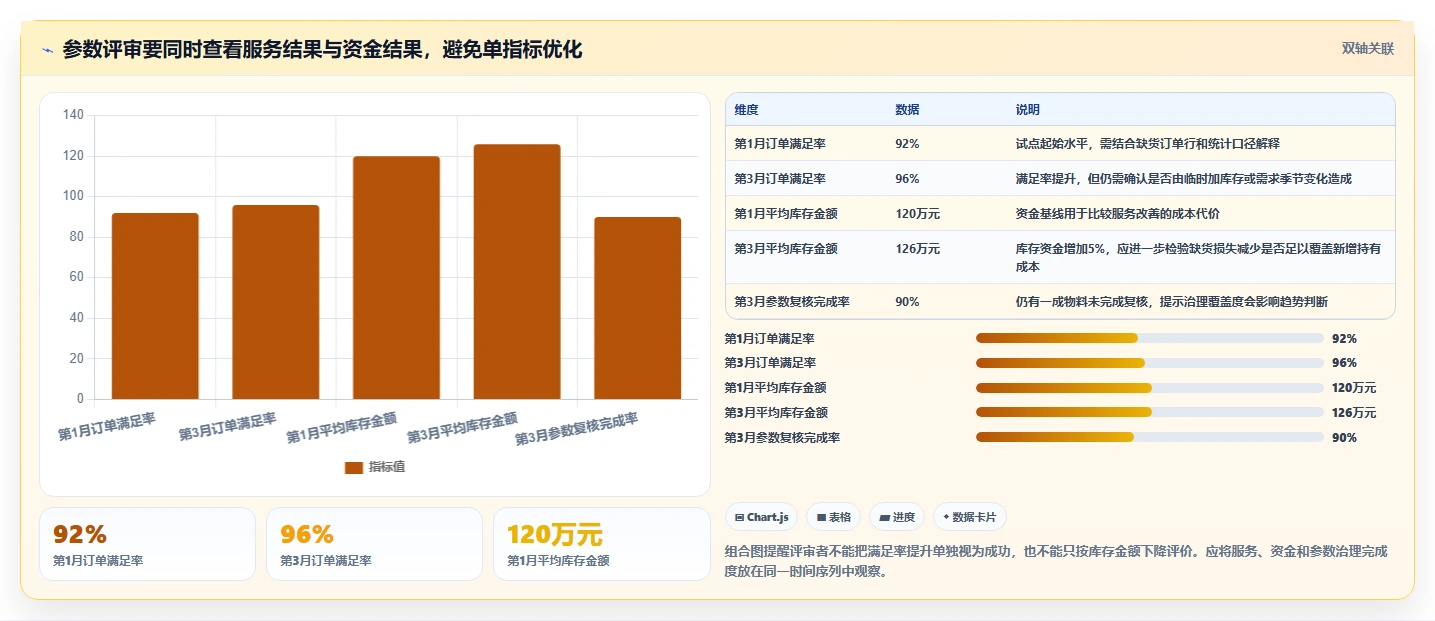Toggle the 指标值 legend color box

tap(354, 467)
